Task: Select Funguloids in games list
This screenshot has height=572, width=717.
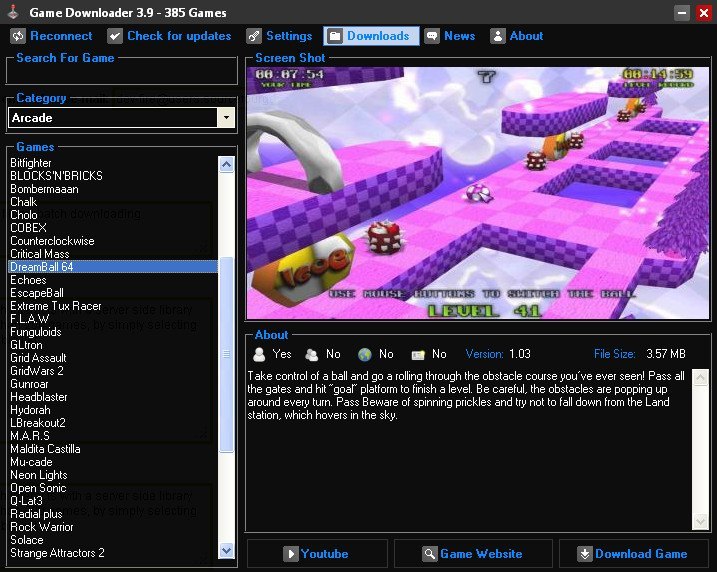Action: [113, 332]
